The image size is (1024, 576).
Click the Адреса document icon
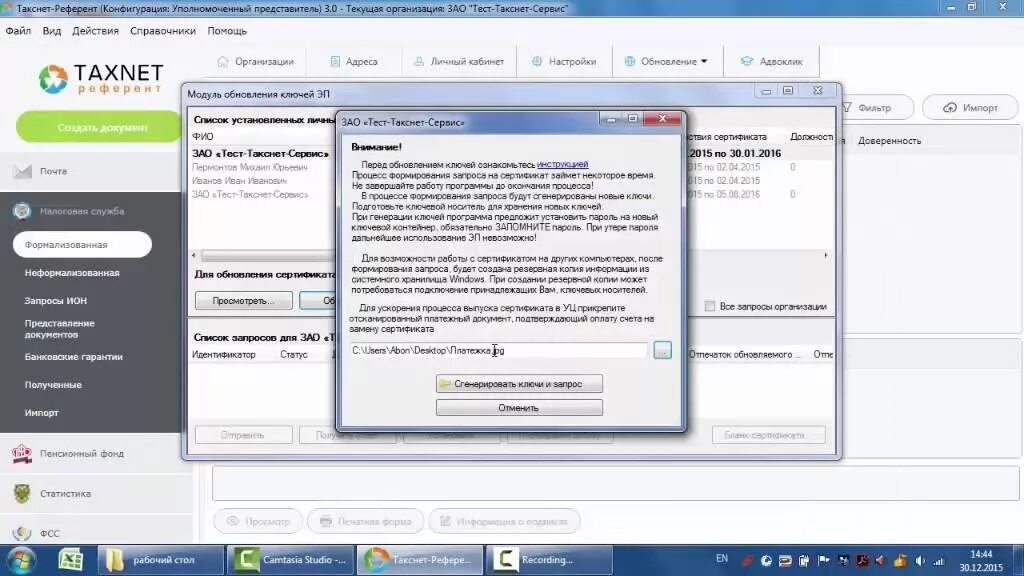point(335,61)
